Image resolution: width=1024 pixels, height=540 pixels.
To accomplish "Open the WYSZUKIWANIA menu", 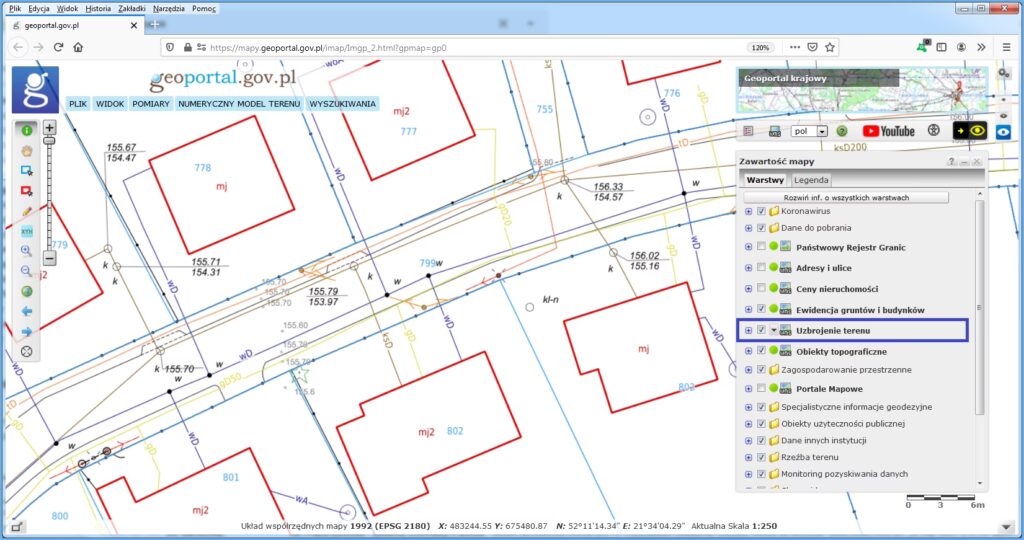I will coord(342,103).
